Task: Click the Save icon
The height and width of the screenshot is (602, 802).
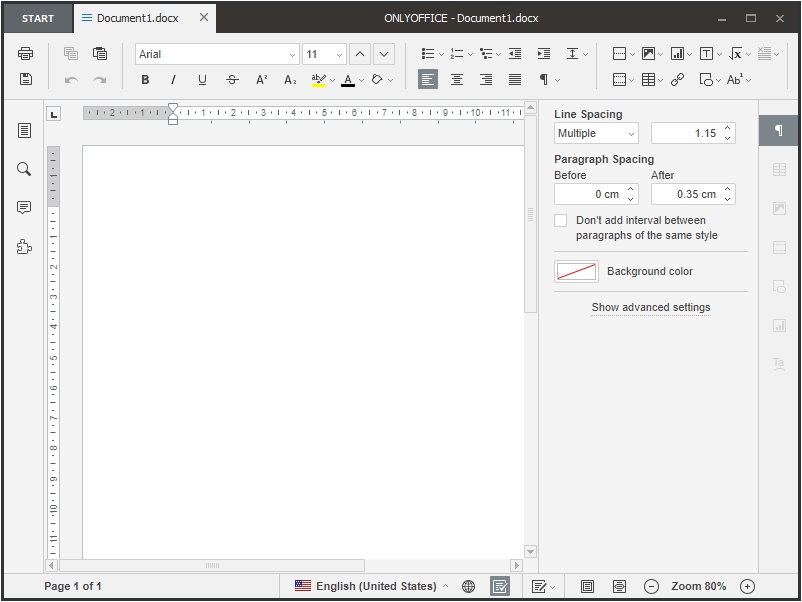Action: coord(26,79)
